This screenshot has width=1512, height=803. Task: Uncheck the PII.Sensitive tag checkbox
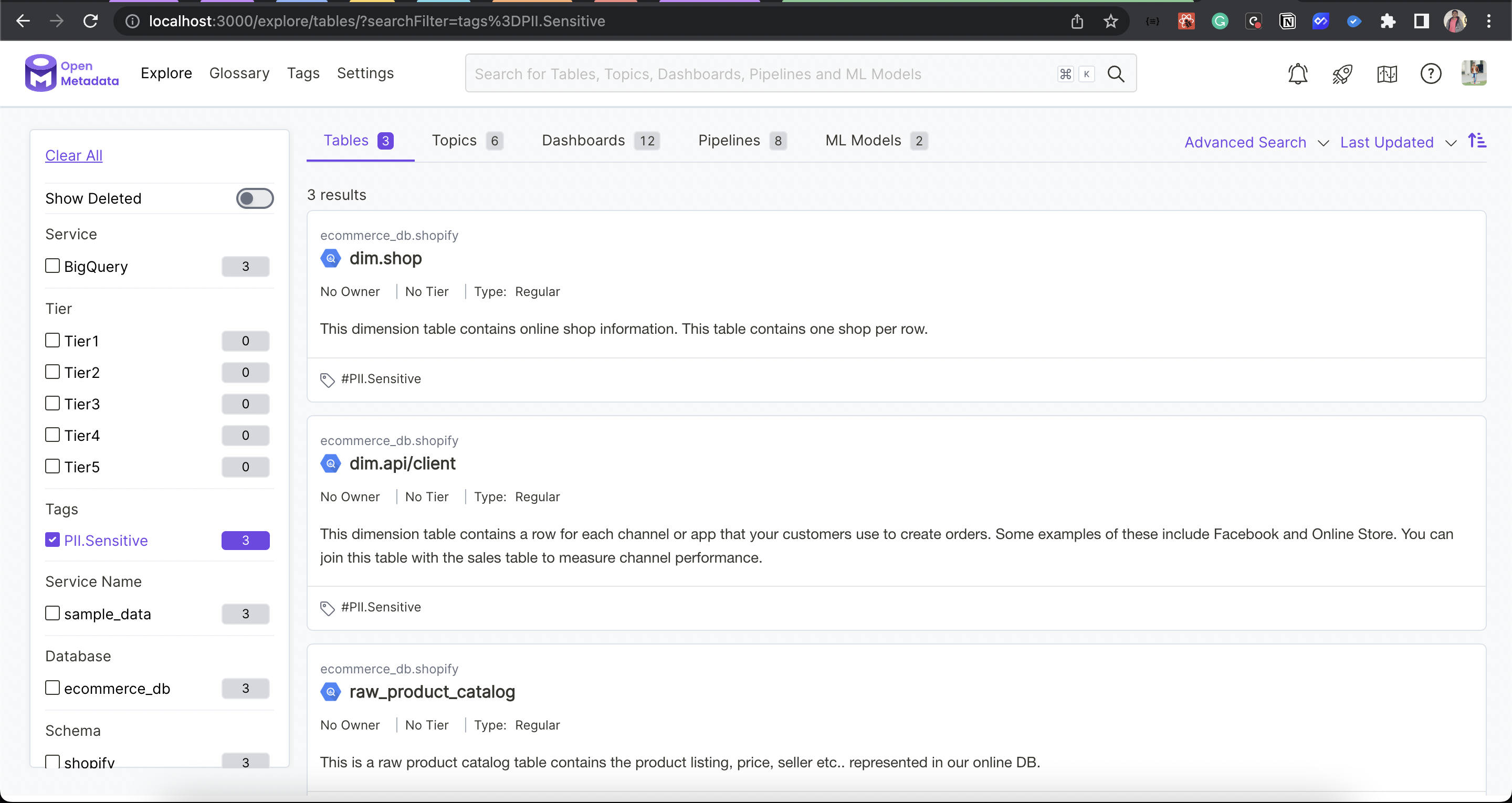click(53, 540)
